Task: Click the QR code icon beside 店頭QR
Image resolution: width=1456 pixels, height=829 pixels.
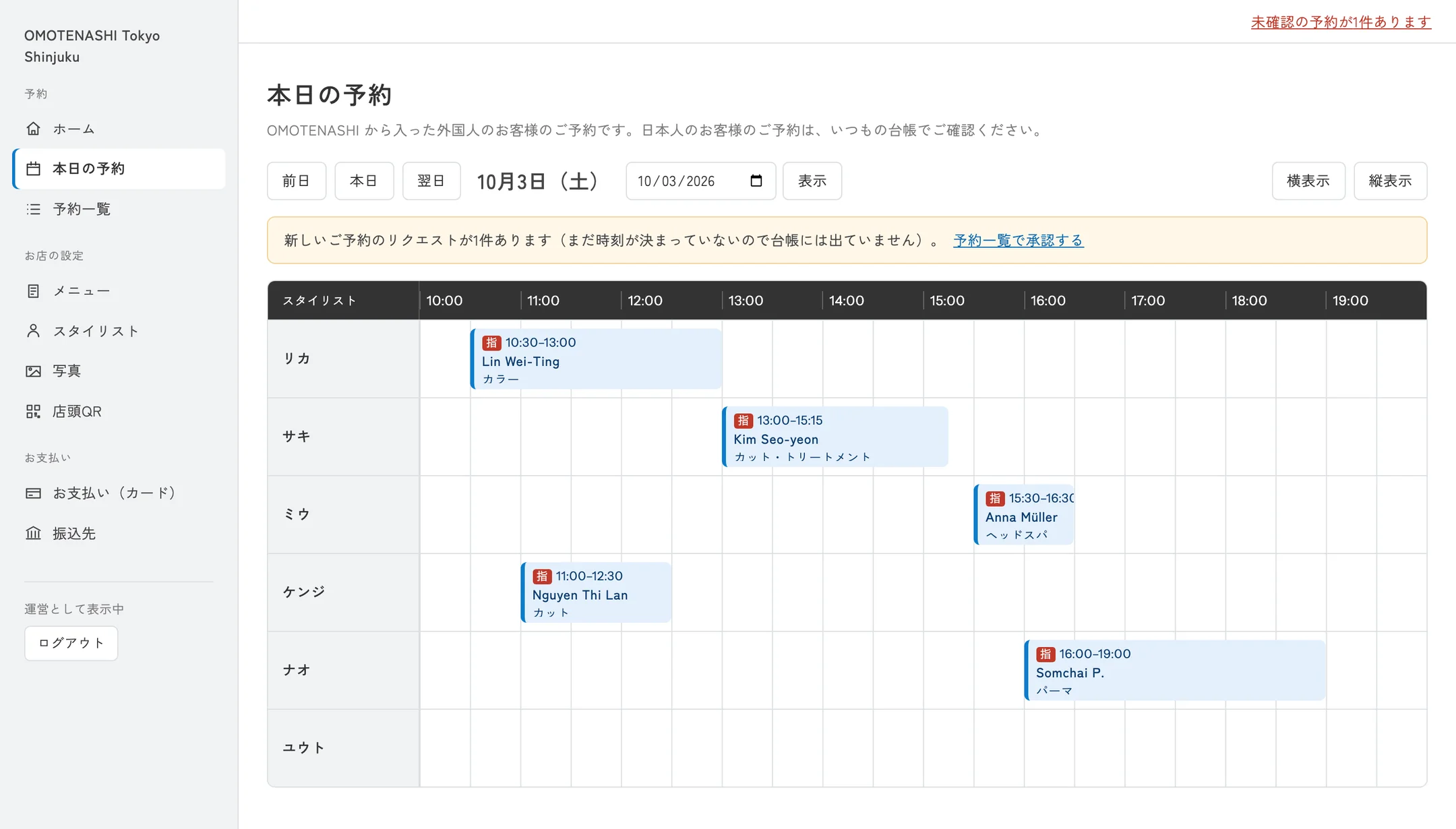Action: pyautogui.click(x=33, y=411)
